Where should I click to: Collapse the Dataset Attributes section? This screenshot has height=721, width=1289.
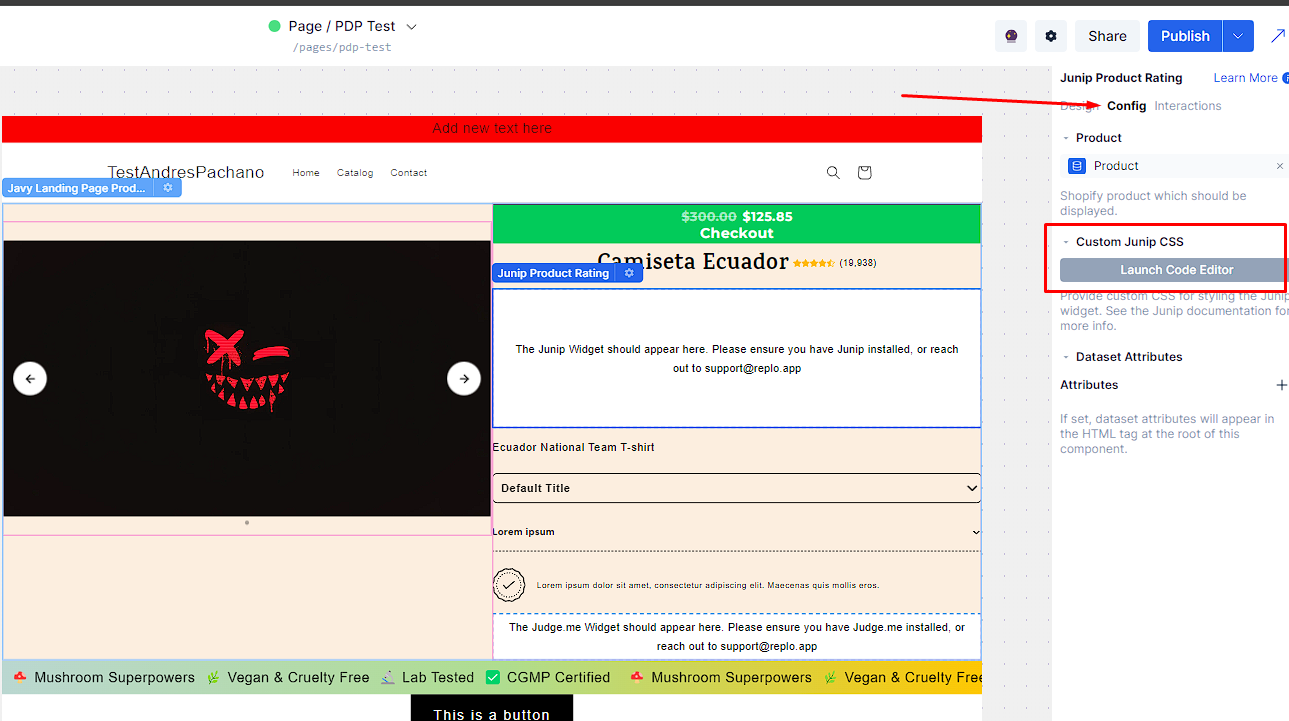tap(1066, 357)
